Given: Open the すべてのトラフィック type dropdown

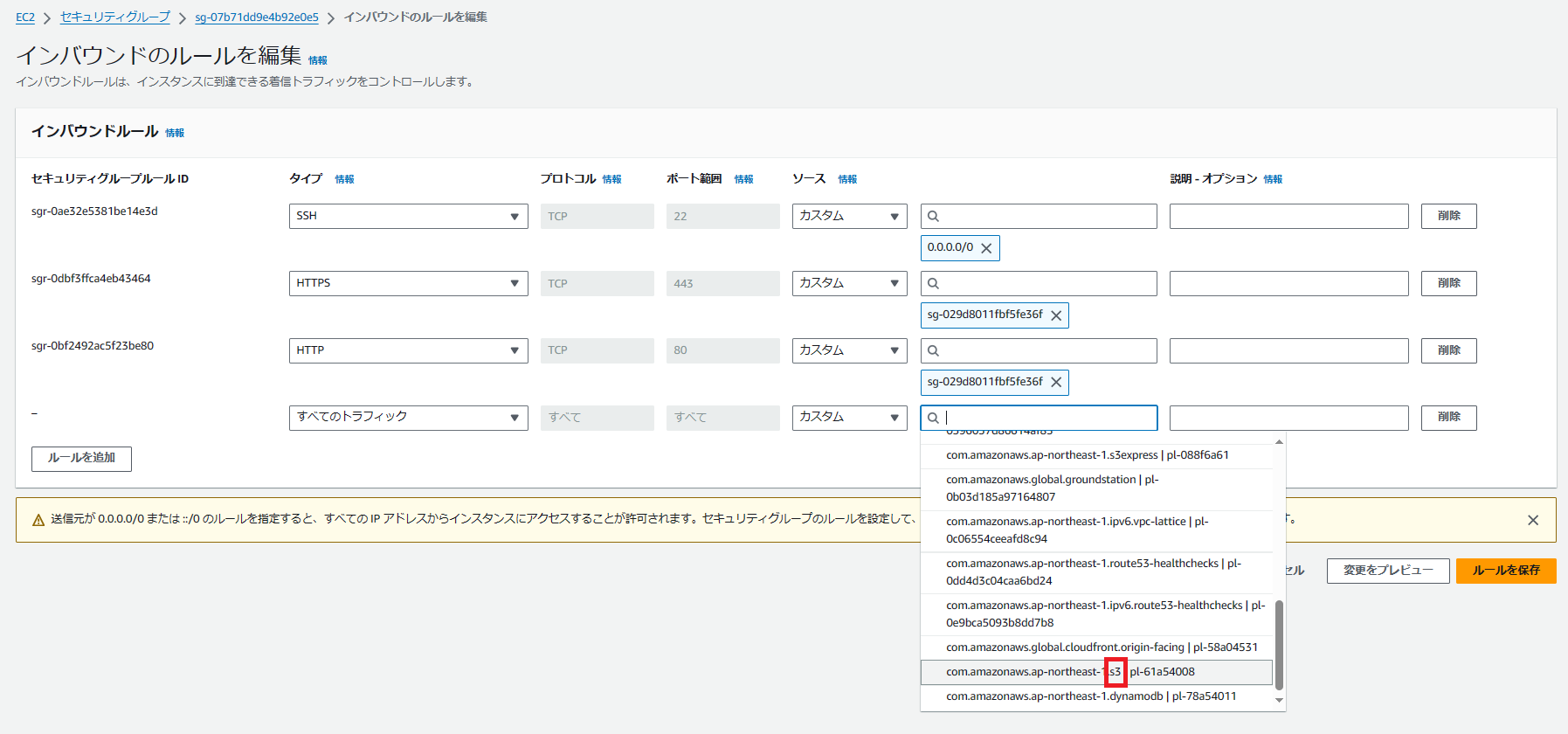Looking at the screenshot, I should coord(409,418).
